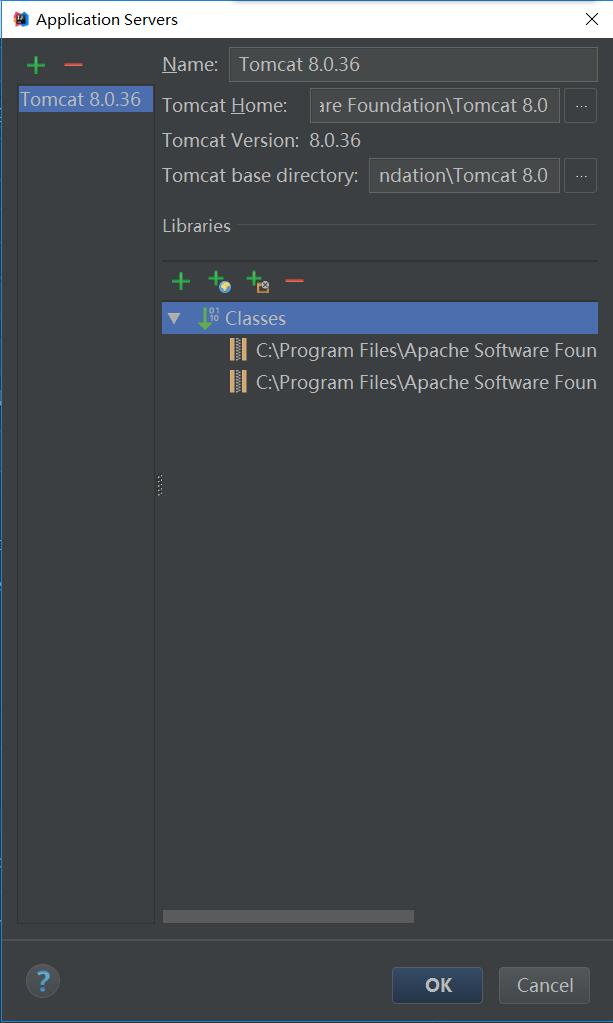Close the Application Servers window
Screen dimensions: 613x1023
(x=591, y=19)
